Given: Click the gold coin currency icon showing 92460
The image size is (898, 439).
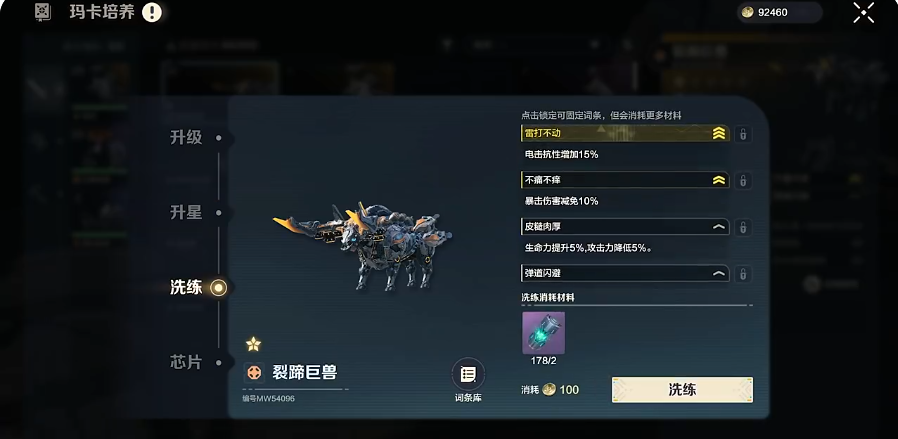Looking at the screenshot, I should tap(747, 13).
